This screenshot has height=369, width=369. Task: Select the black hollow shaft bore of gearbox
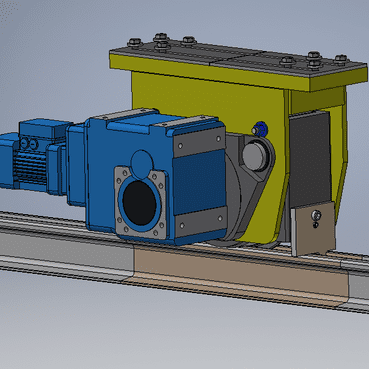click(139, 202)
